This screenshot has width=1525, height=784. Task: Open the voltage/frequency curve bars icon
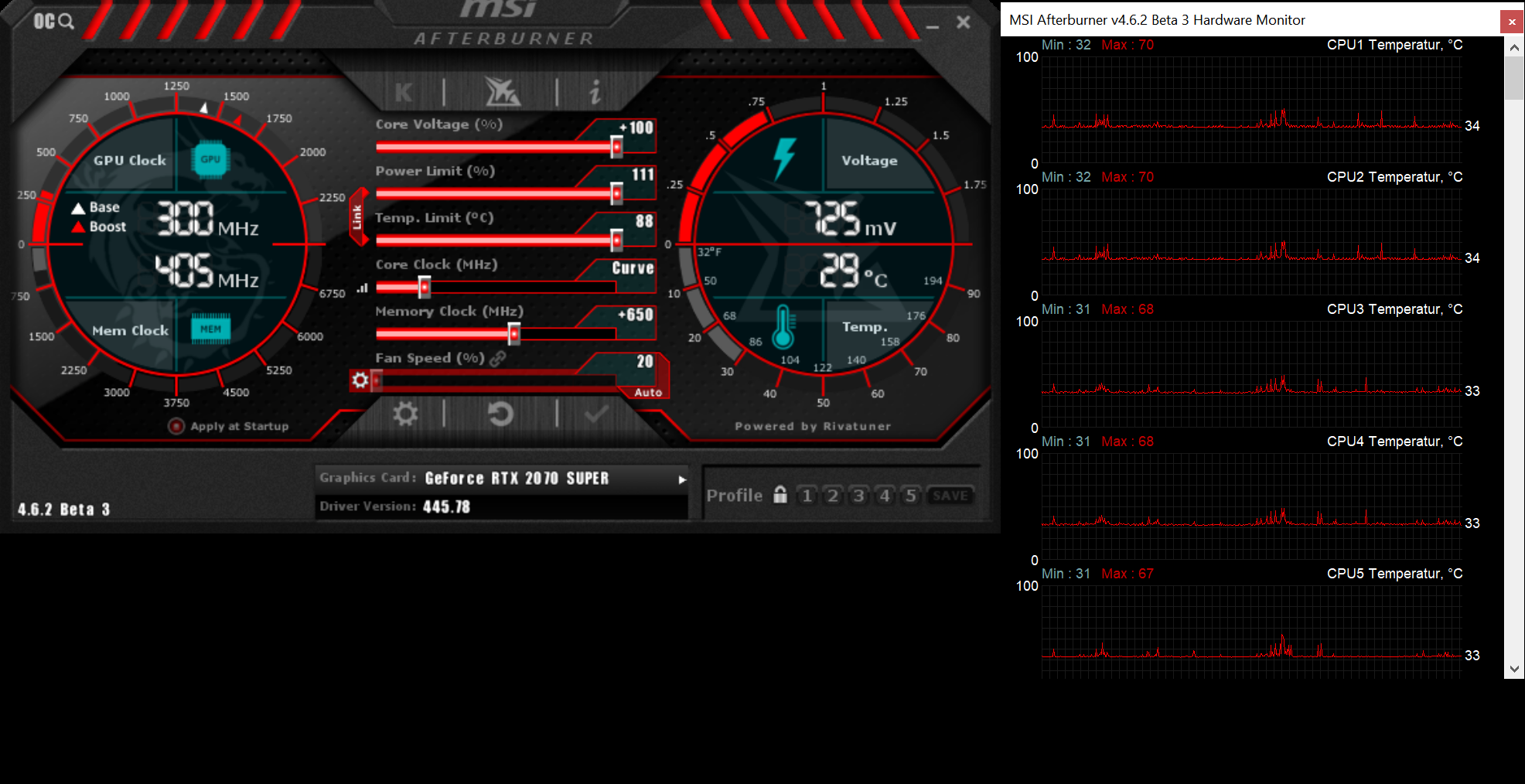363,288
